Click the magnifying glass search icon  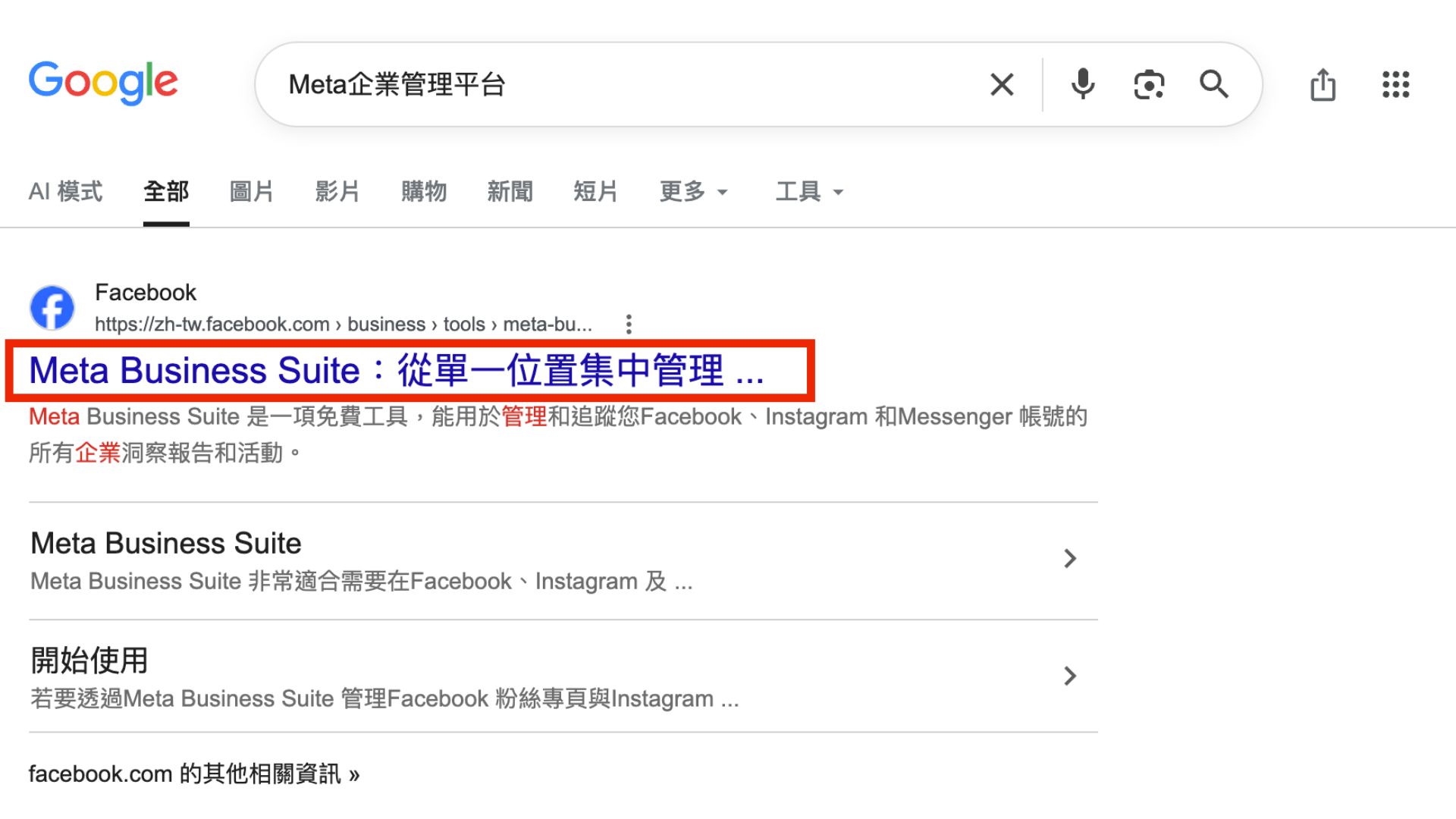click(x=1213, y=84)
